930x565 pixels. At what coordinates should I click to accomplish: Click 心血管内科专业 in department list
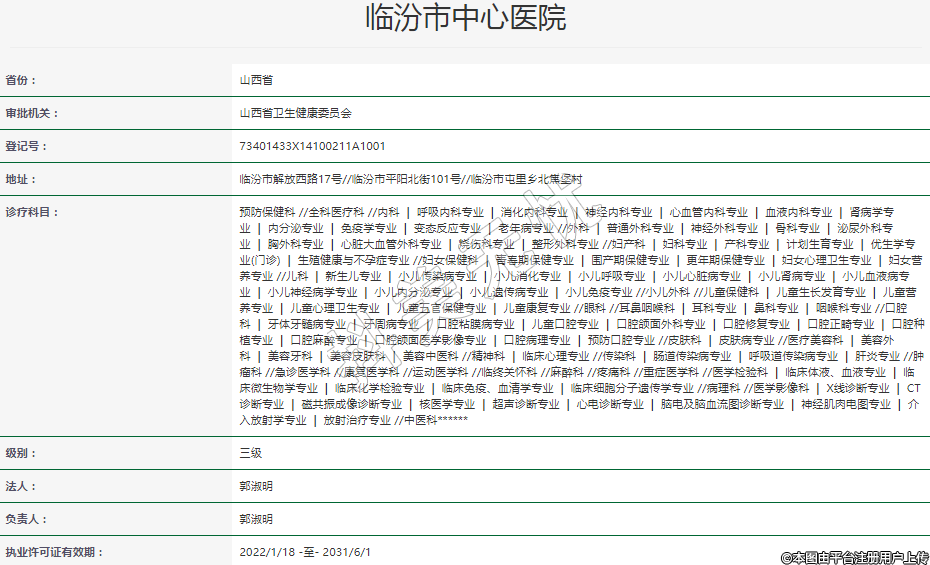pyautogui.click(x=708, y=213)
